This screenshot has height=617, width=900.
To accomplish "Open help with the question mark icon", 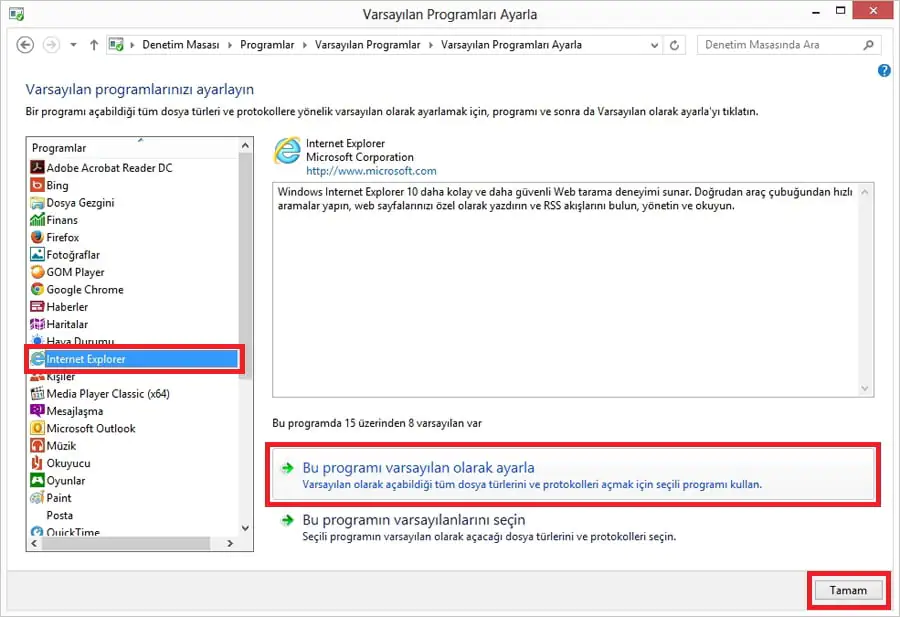I will point(884,71).
